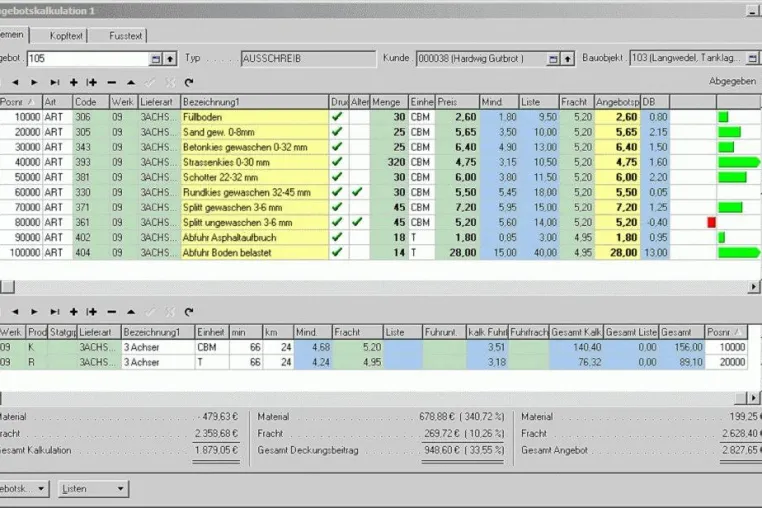Image resolution: width=762 pixels, height=508 pixels.
Task: Switch to Kopftext tab
Action: pyautogui.click(x=66, y=36)
